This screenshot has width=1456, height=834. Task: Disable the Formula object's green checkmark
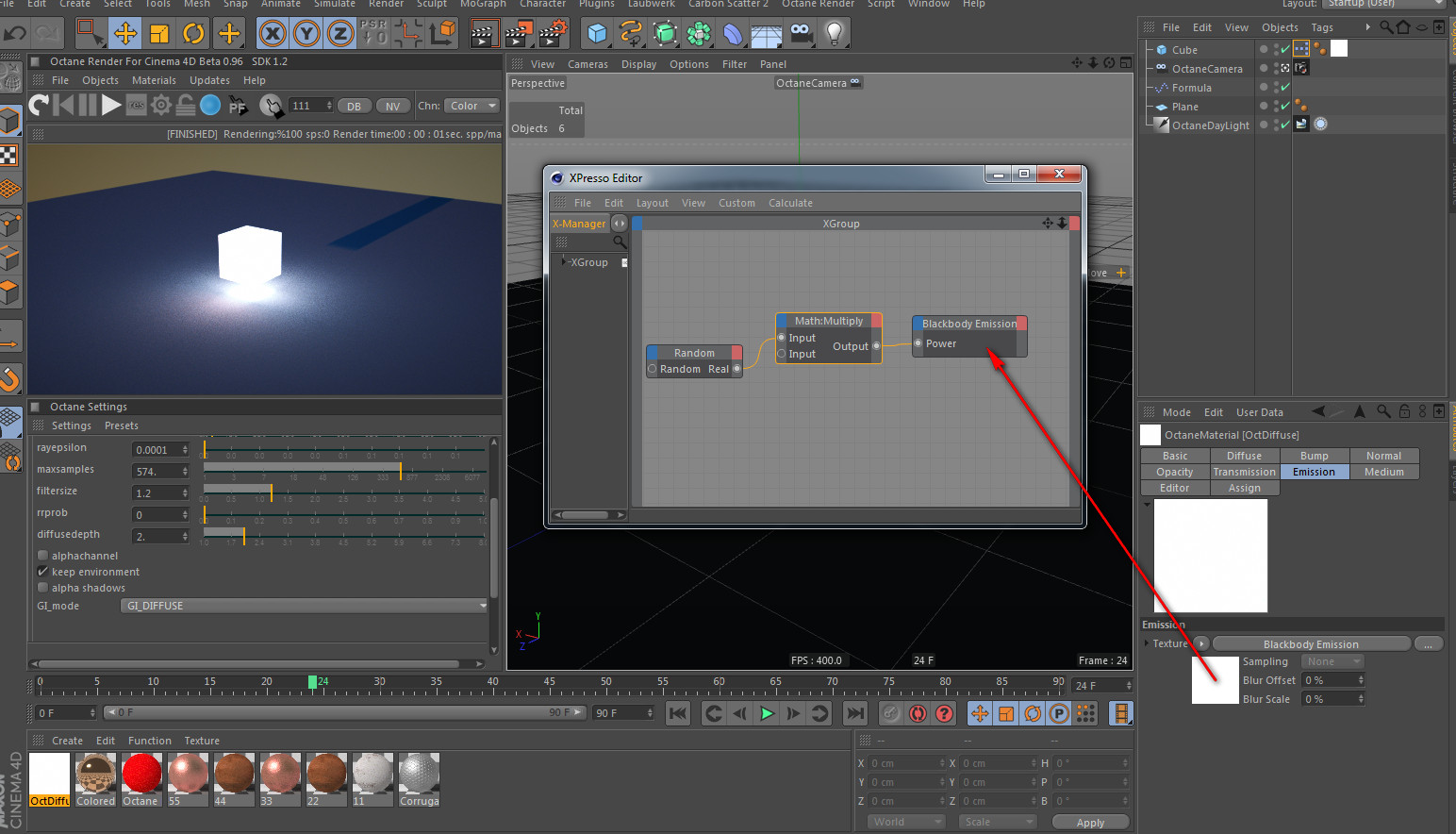(x=1283, y=87)
